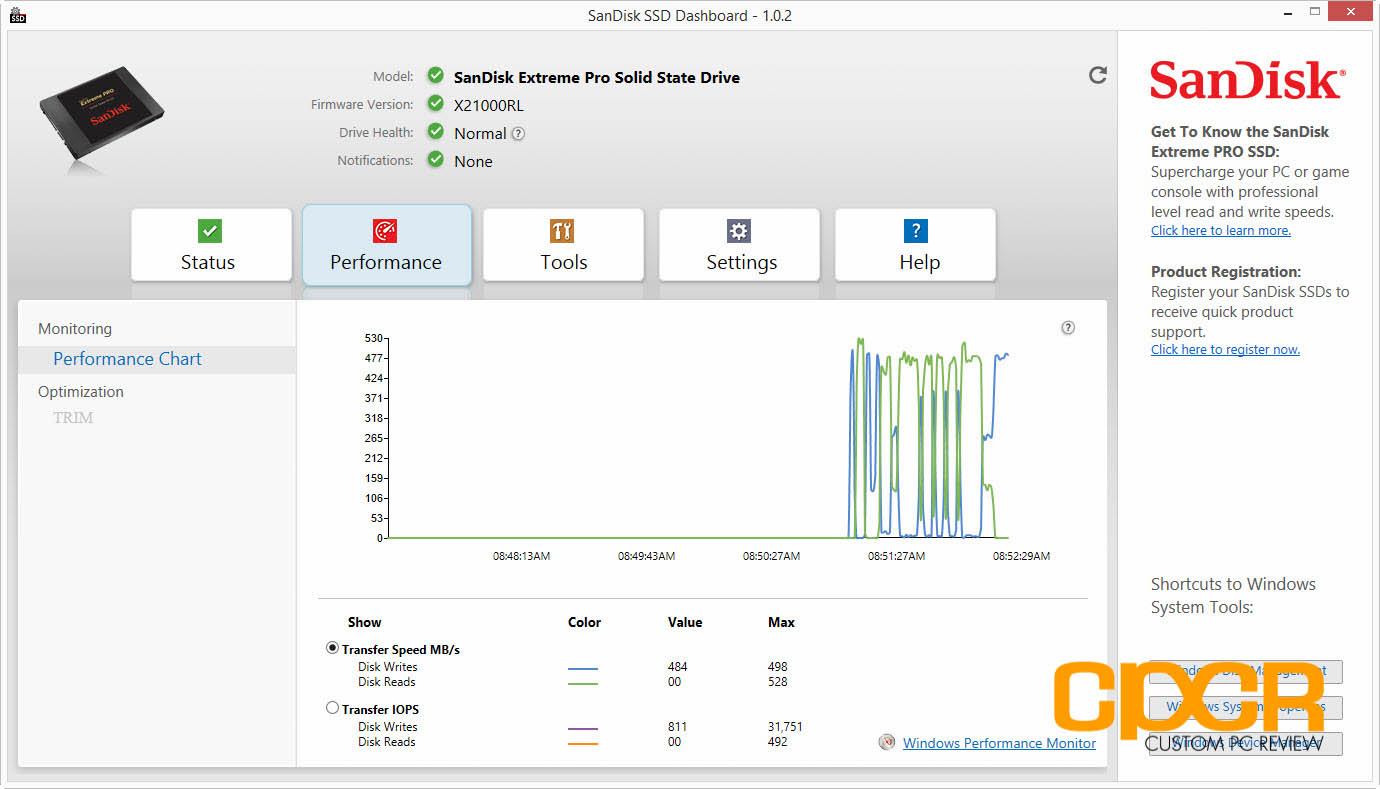Image resolution: width=1380 pixels, height=789 pixels.
Task: Click the Model green check icon
Action: click(435, 76)
